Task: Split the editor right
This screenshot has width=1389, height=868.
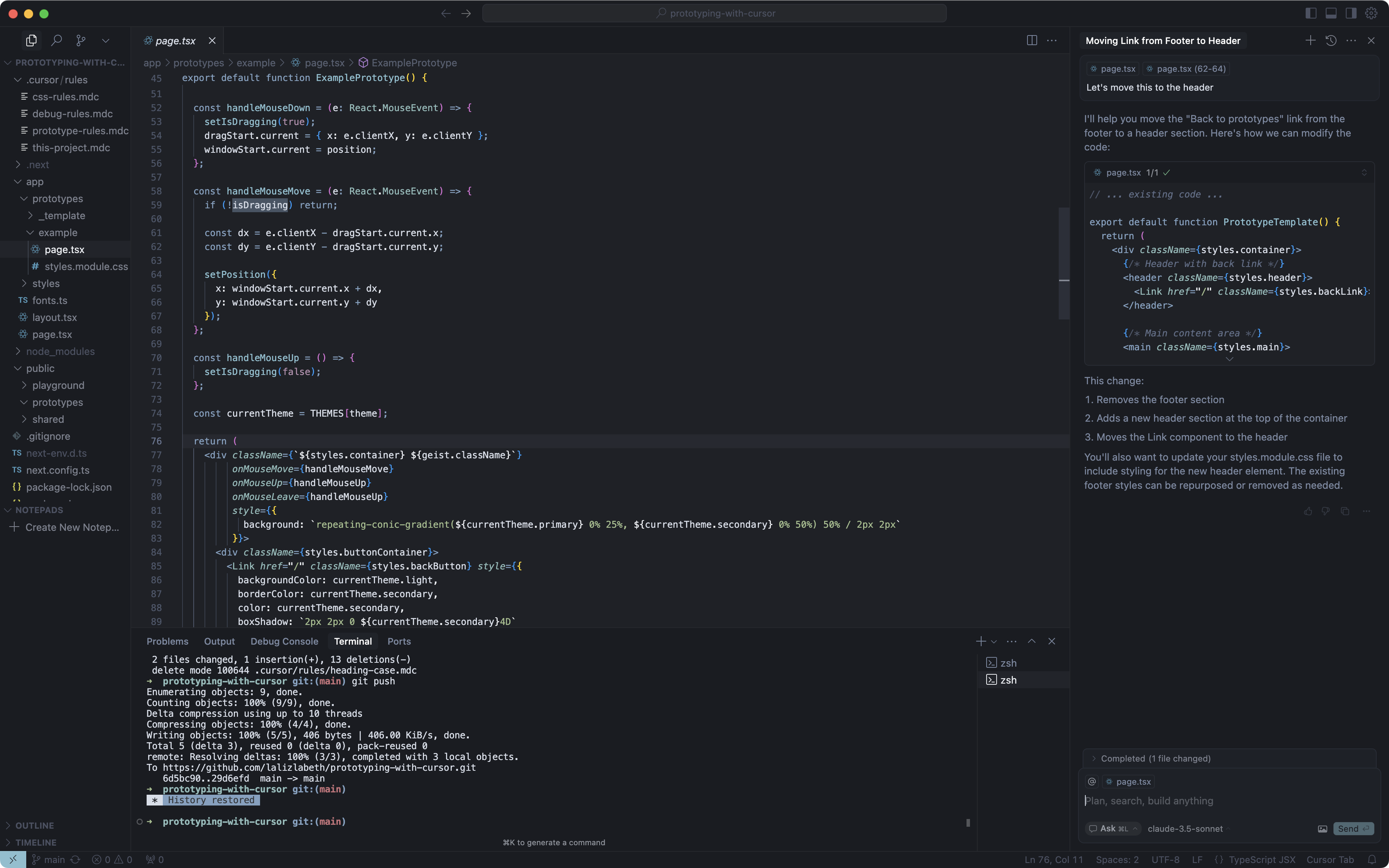Action: (1031, 40)
